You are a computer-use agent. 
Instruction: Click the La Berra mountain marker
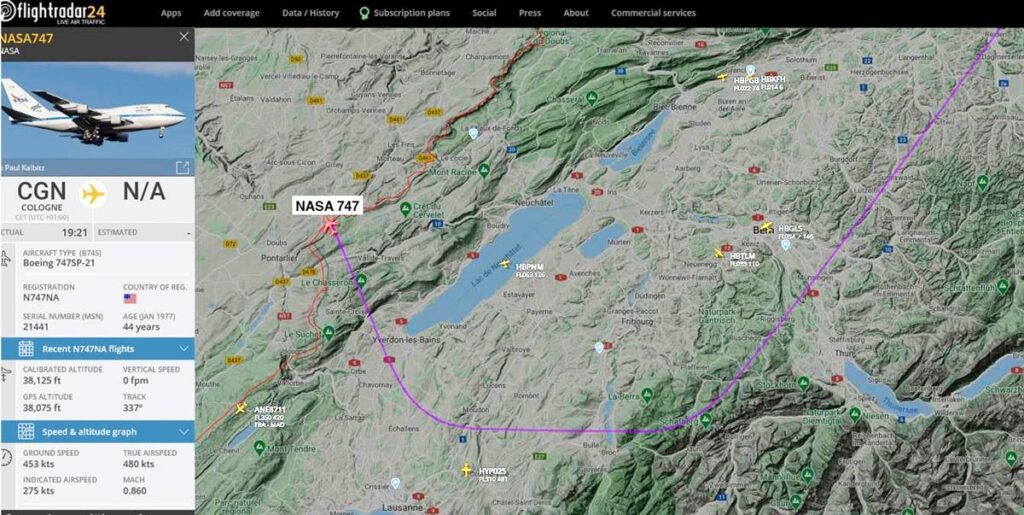click(647, 395)
